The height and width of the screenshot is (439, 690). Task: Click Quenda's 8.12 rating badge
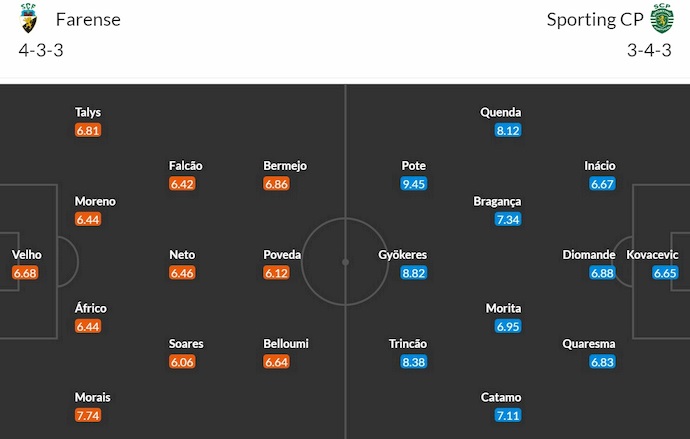point(507,130)
